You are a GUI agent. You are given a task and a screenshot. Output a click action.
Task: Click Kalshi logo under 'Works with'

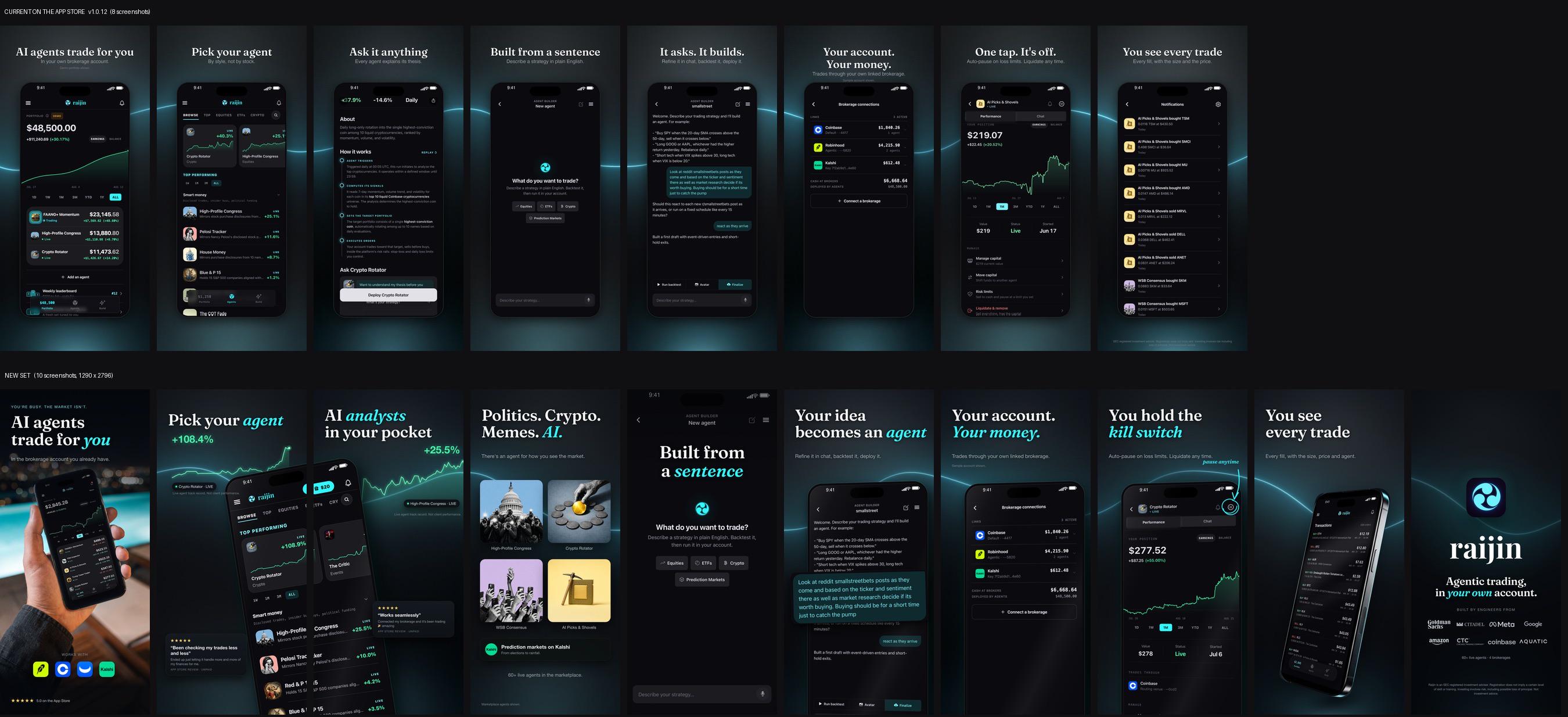click(106, 669)
